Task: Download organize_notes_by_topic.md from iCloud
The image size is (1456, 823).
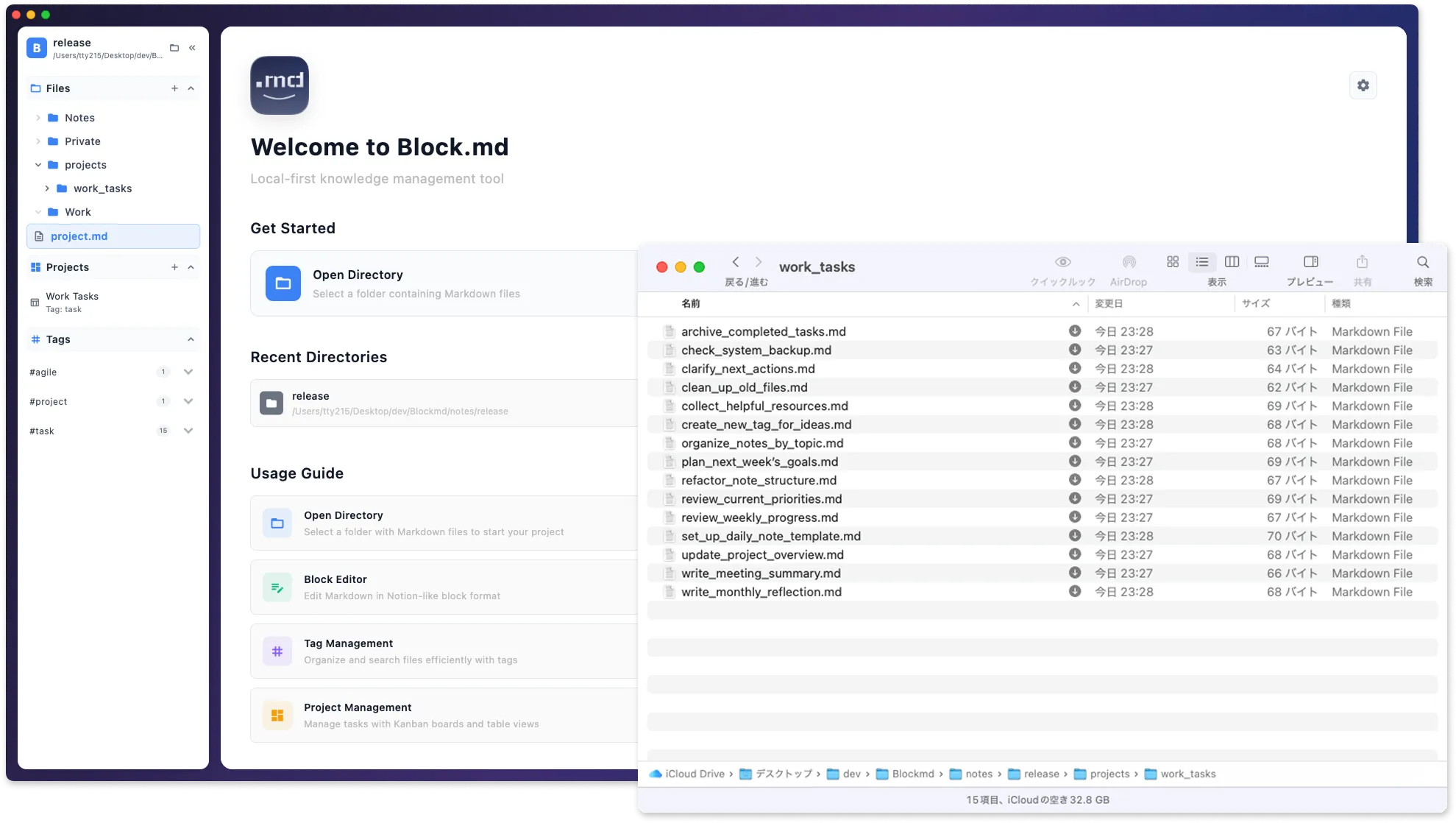Action: (1075, 442)
